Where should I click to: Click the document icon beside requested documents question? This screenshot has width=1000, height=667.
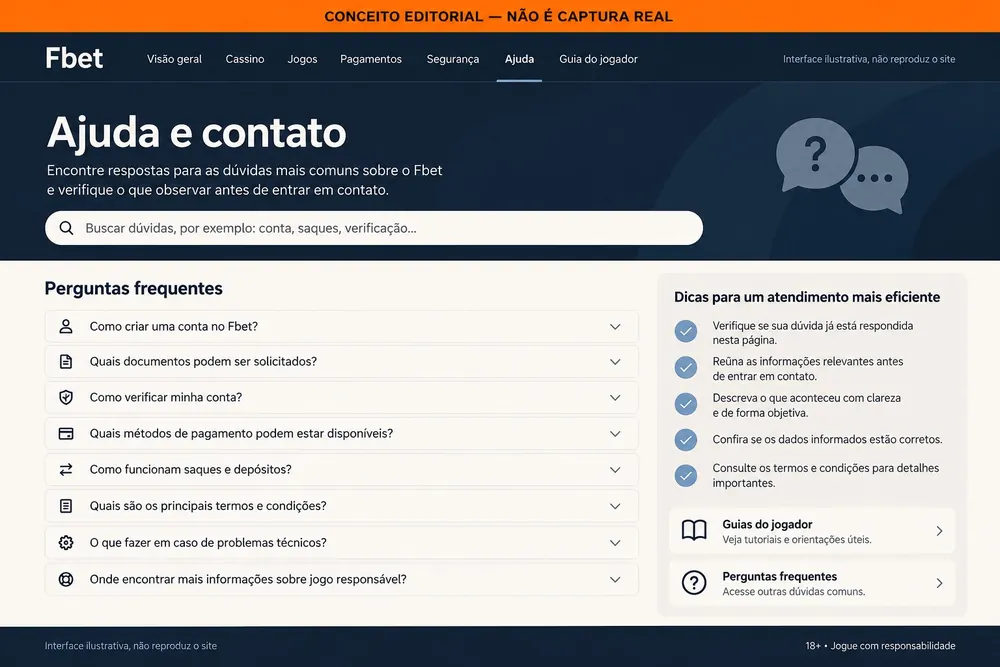(66, 362)
